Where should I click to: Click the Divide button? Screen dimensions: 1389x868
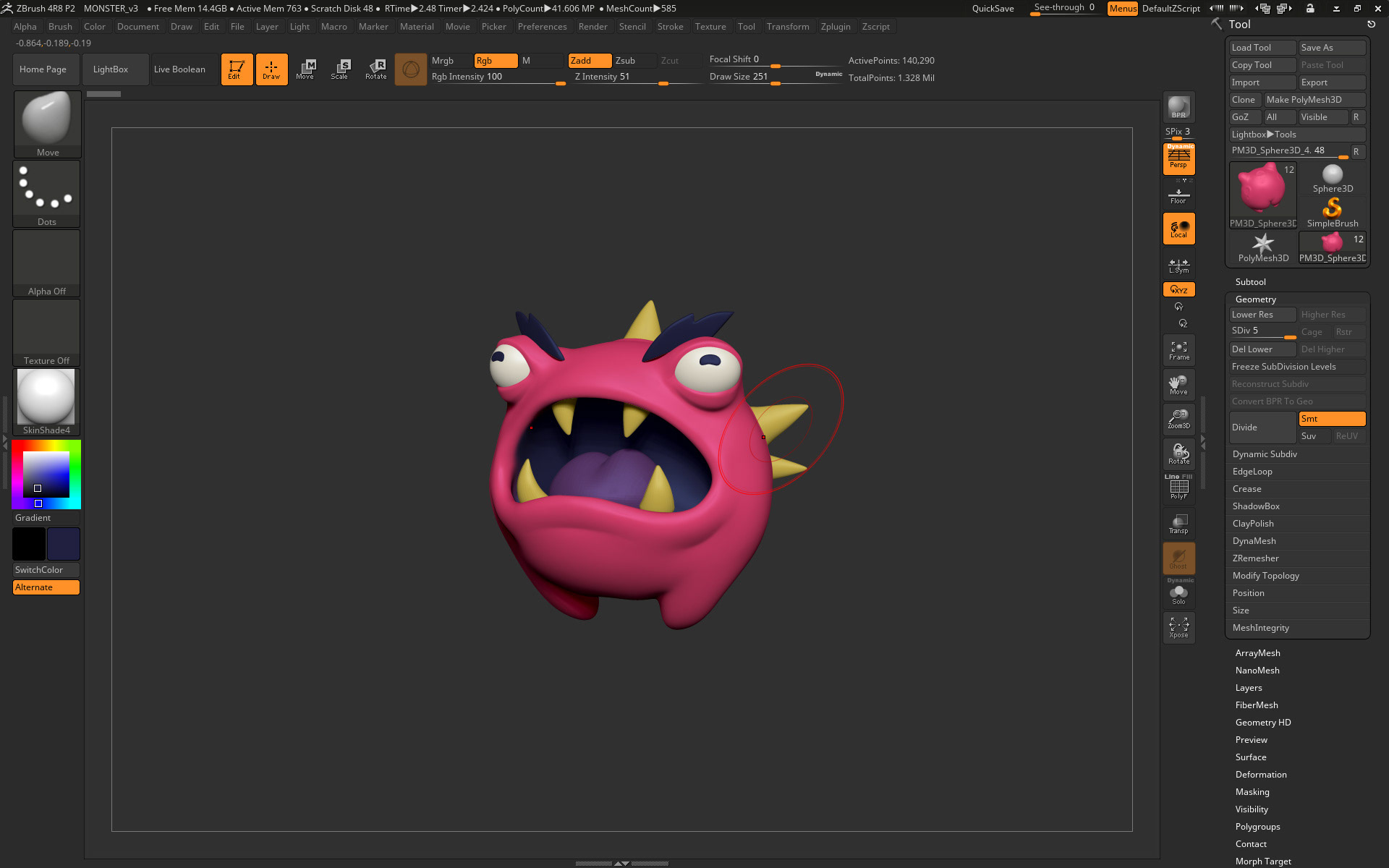pyautogui.click(x=1262, y=427)
